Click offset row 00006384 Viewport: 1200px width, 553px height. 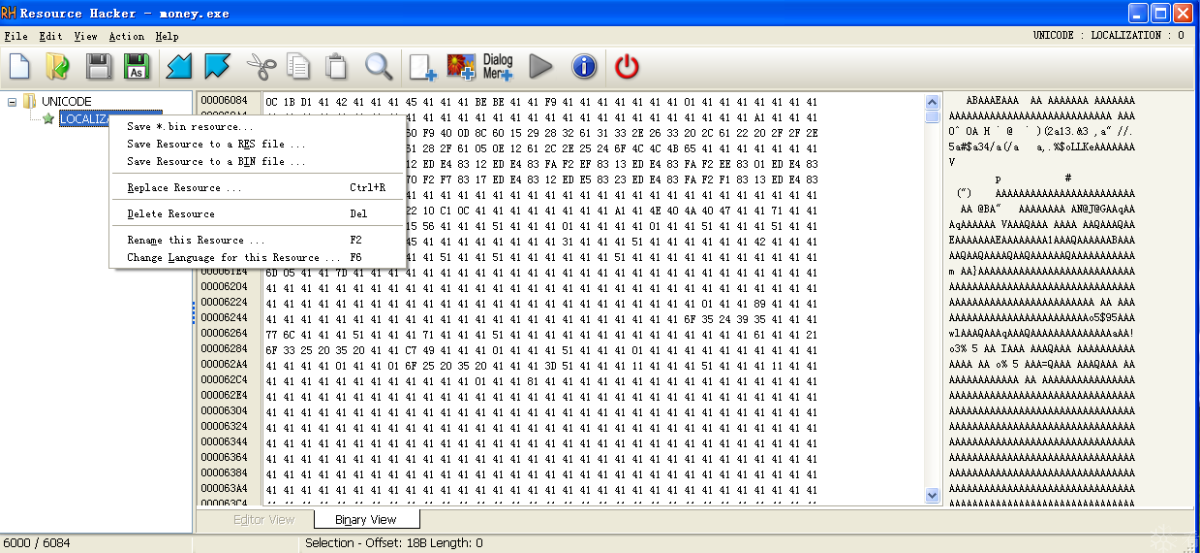point(226,472)
